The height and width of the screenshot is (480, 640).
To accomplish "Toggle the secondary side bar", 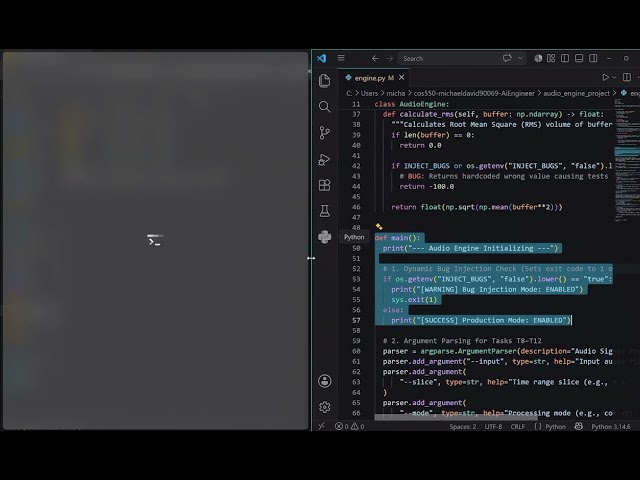I will (593, 58).
